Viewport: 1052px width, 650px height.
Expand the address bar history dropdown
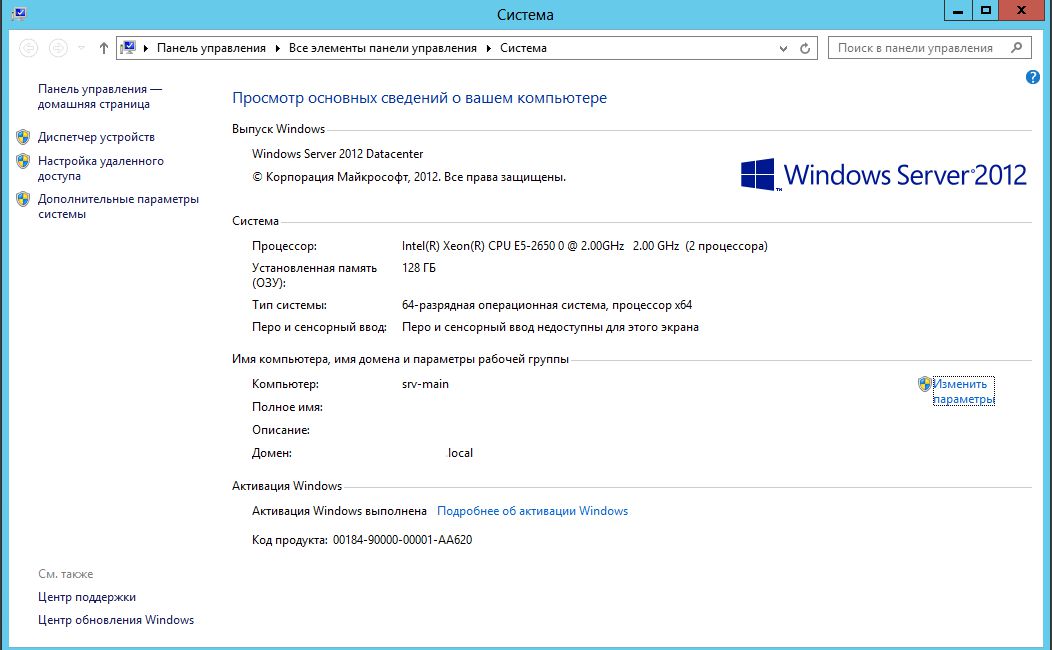(783, 48)
